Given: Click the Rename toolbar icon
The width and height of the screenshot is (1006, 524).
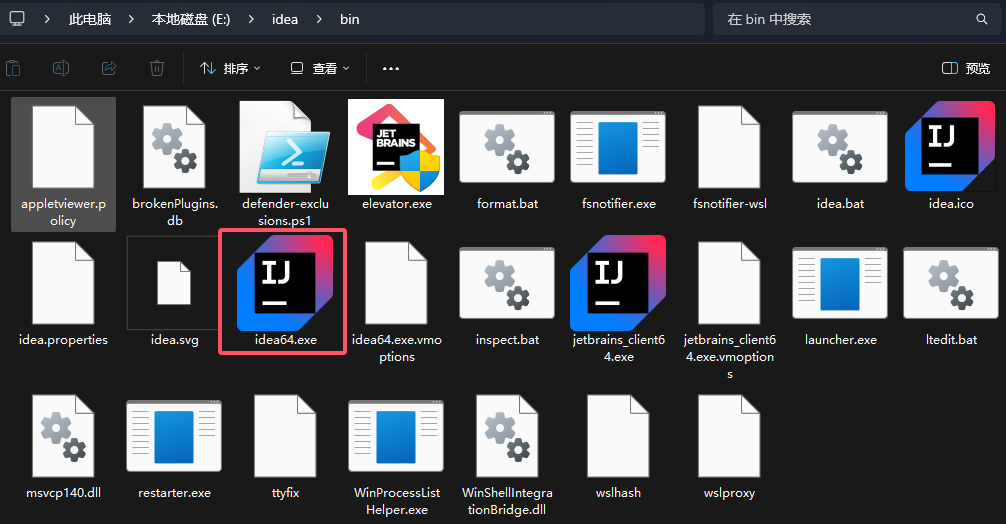Looking at the screenshot, I should coord(61,68).
